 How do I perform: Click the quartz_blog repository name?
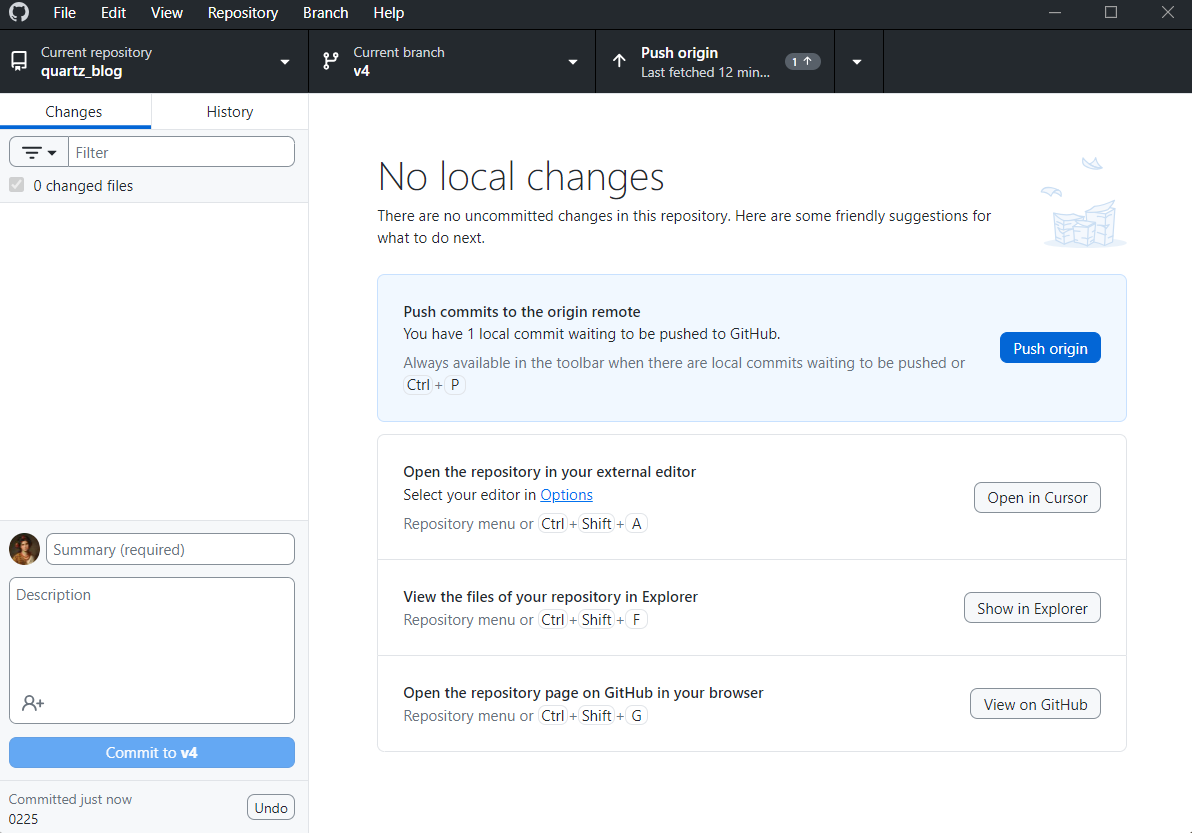[x=81, y=71]
